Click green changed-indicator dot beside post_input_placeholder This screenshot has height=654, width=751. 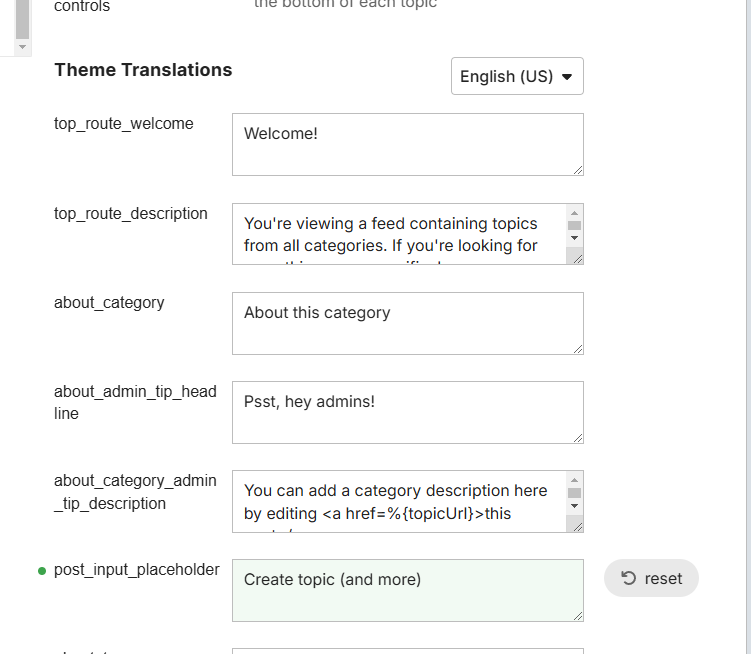point(42,571)
